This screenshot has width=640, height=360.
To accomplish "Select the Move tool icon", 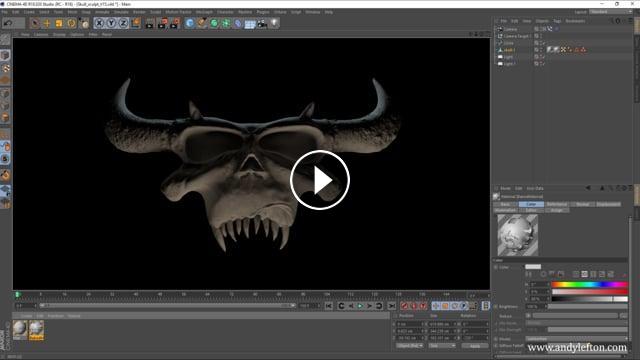I will [47, 23].
